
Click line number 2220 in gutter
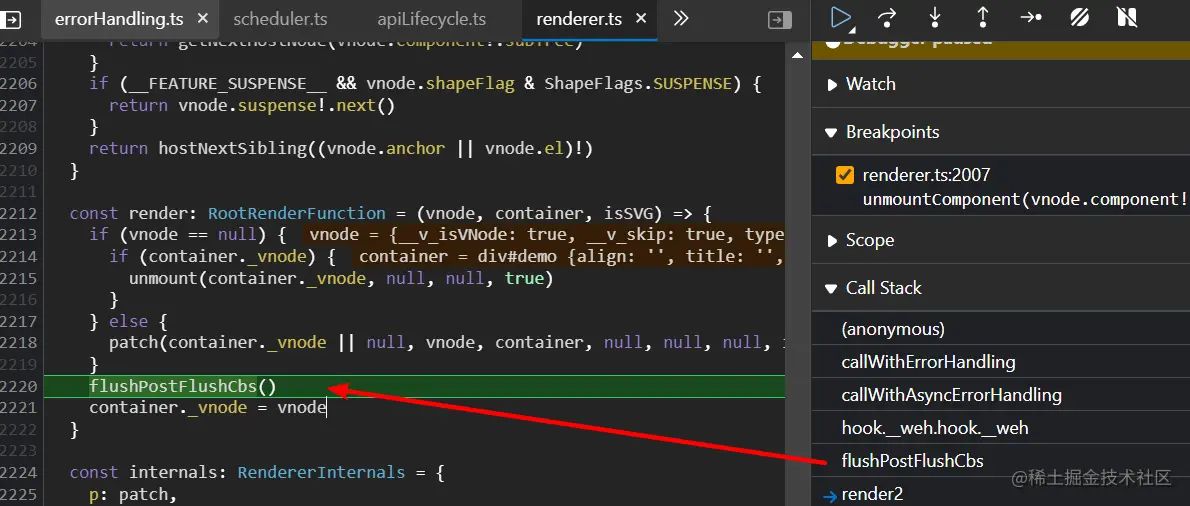coord(19,387)
